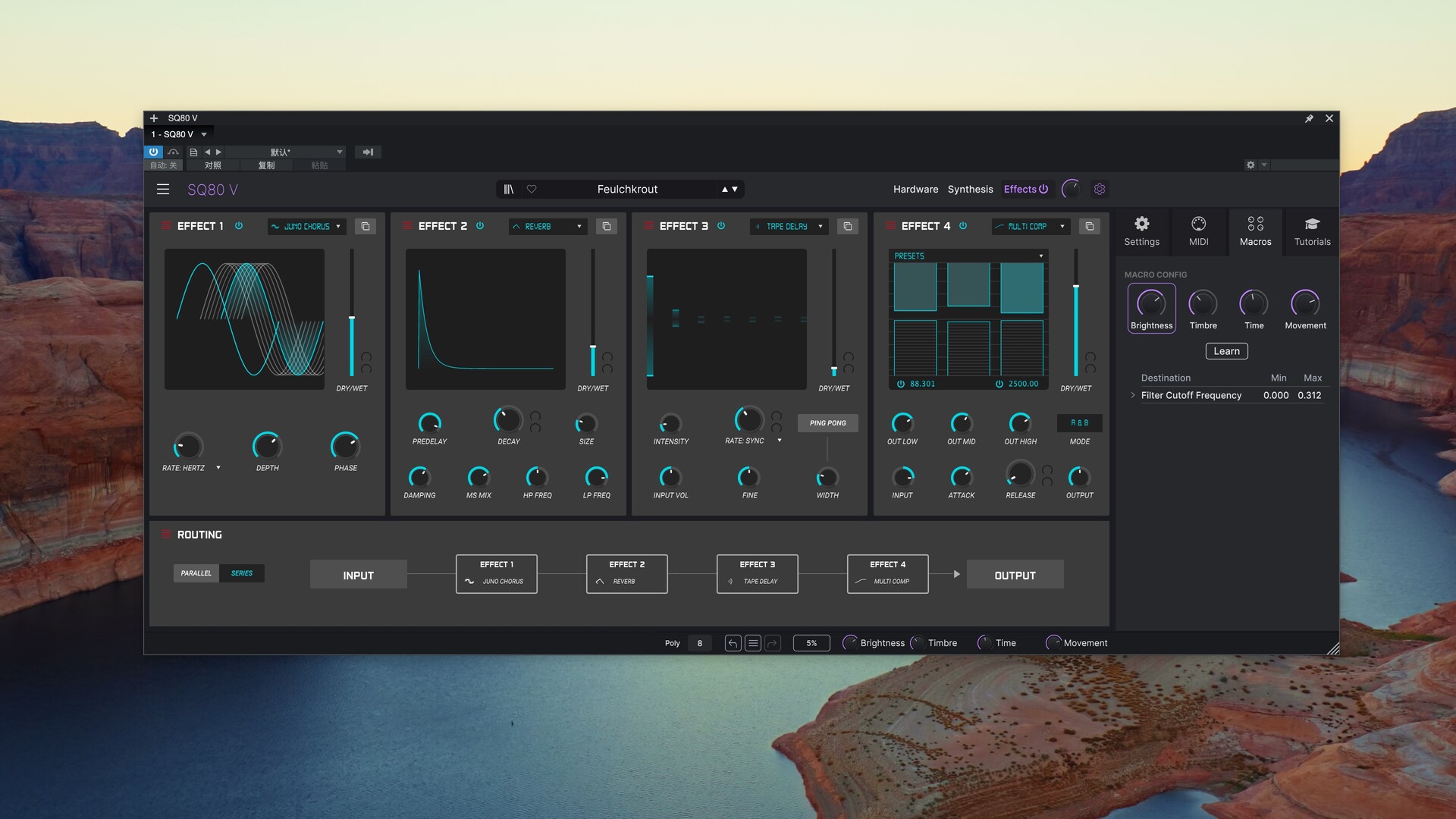Open the host preset file icon

click(193, 152)
